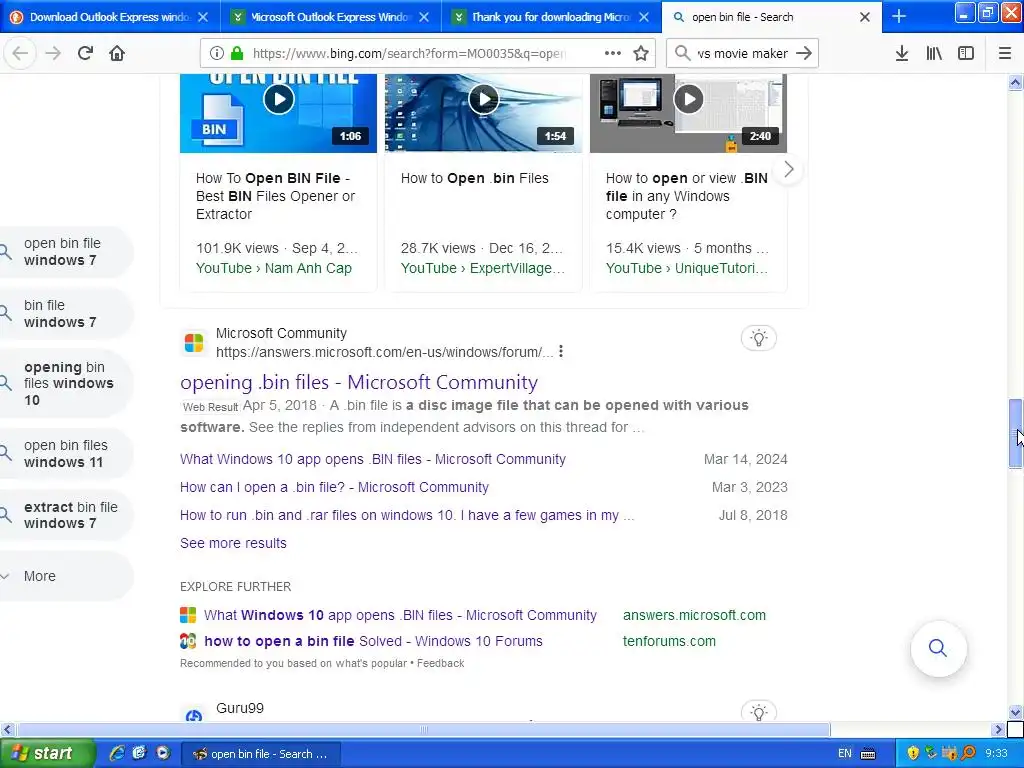Show site information icon in address bar
Viewport: 1024px width, 768px height.
217,54
